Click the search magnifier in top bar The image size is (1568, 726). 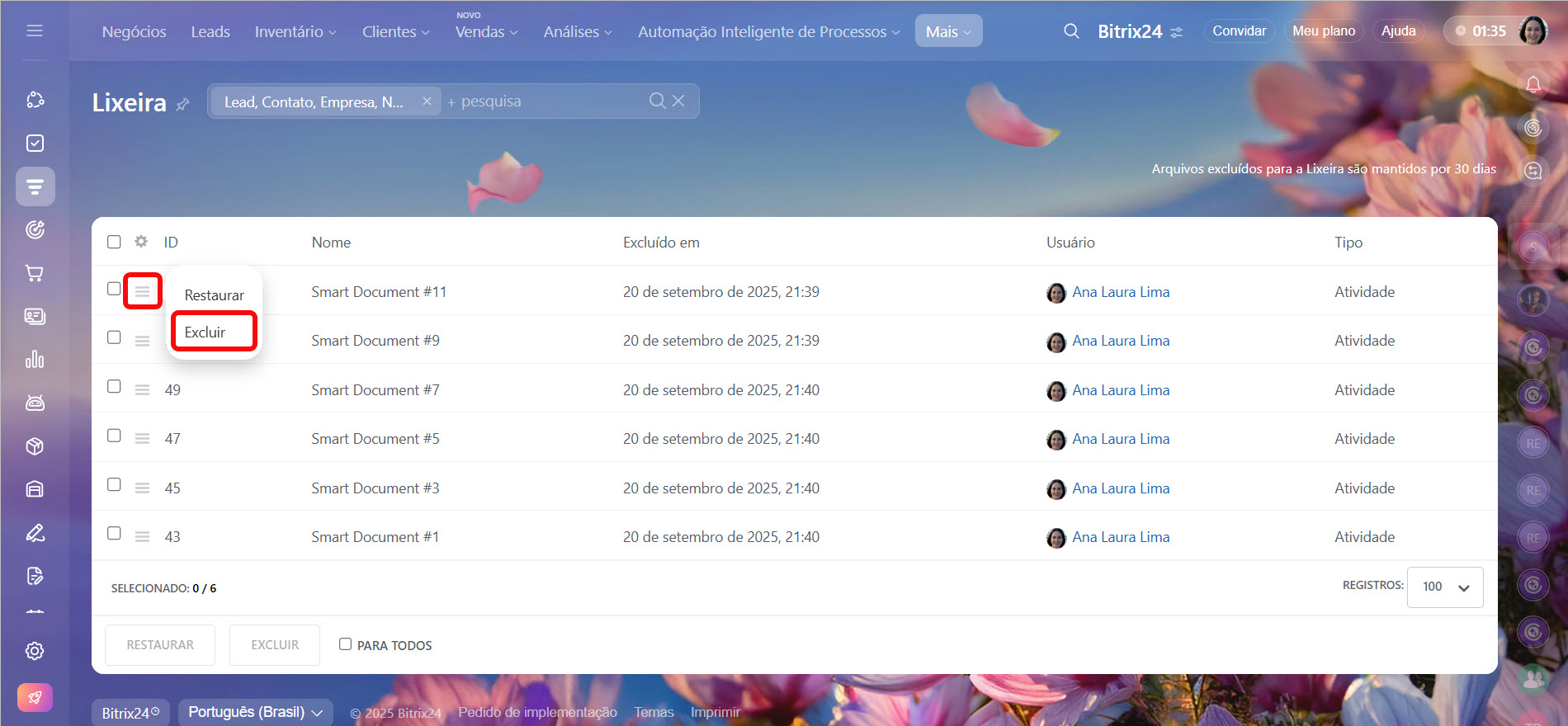point(1071,31)
